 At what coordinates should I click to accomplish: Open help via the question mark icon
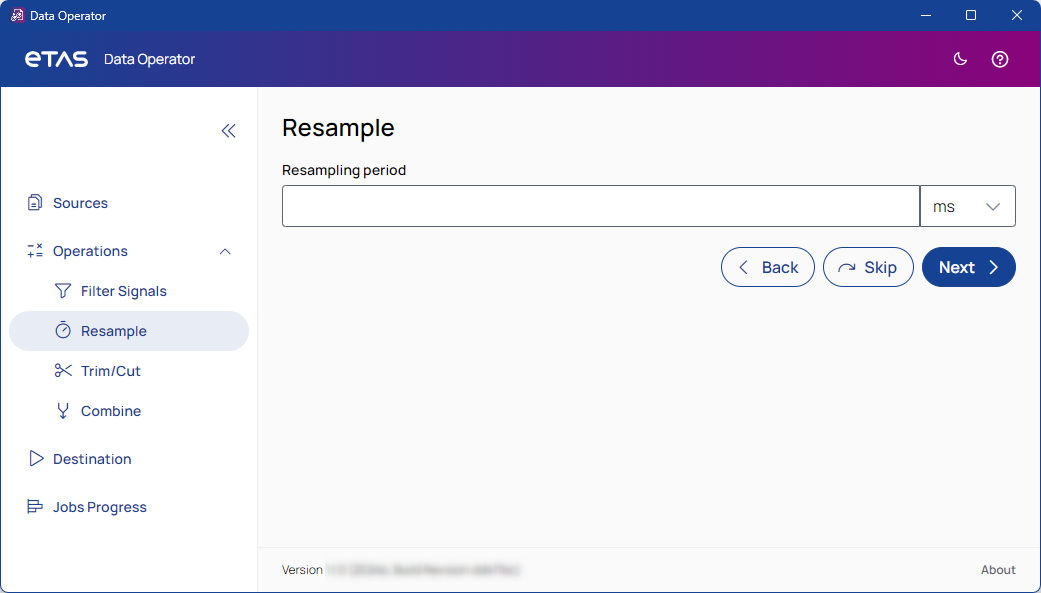(999, 59)
